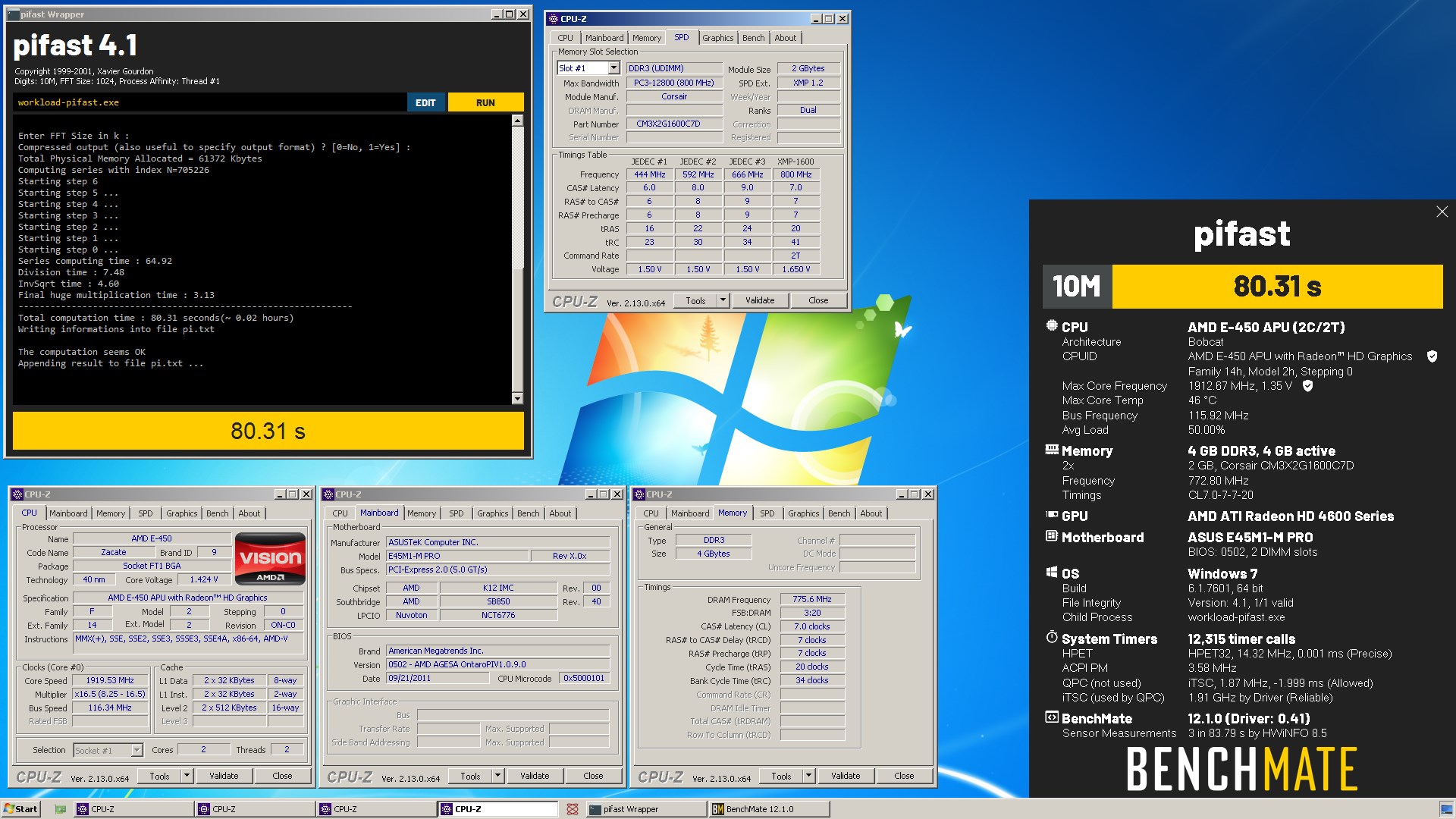Image resolution: width=1456 pixels, height=819 pixels.
Task: Click the highlighted CPU-Z taskbar button
Action: point(497,809)
